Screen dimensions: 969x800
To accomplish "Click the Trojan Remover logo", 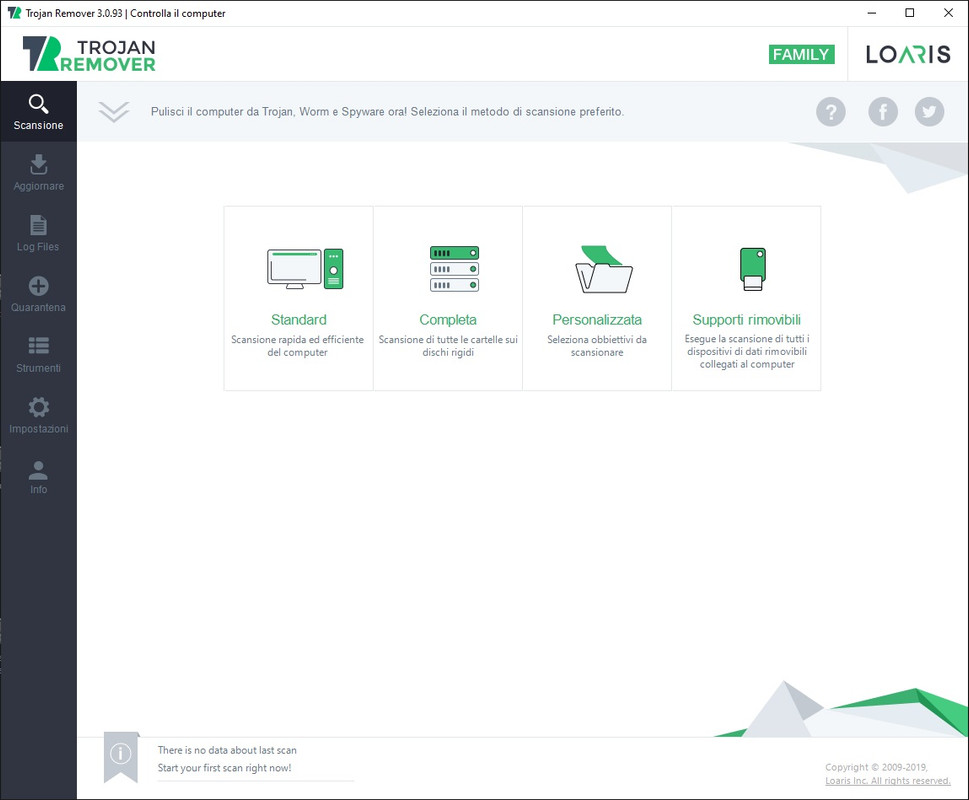I will (89, 54).
